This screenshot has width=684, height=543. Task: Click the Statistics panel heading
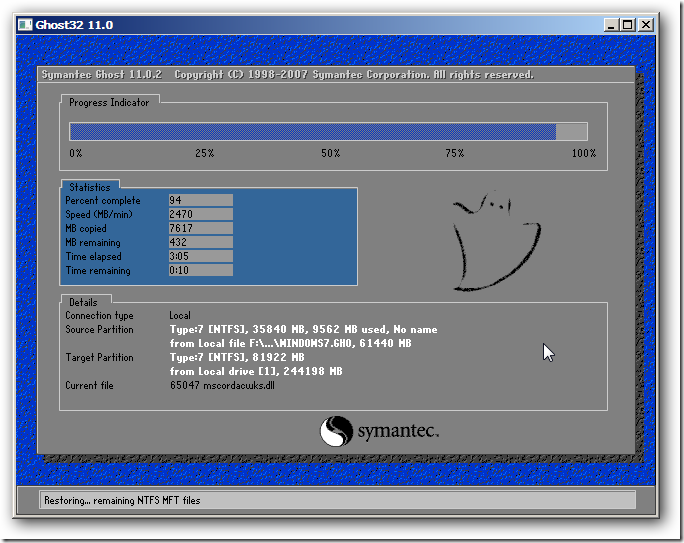pyautogui.click(x=90, y=187)
